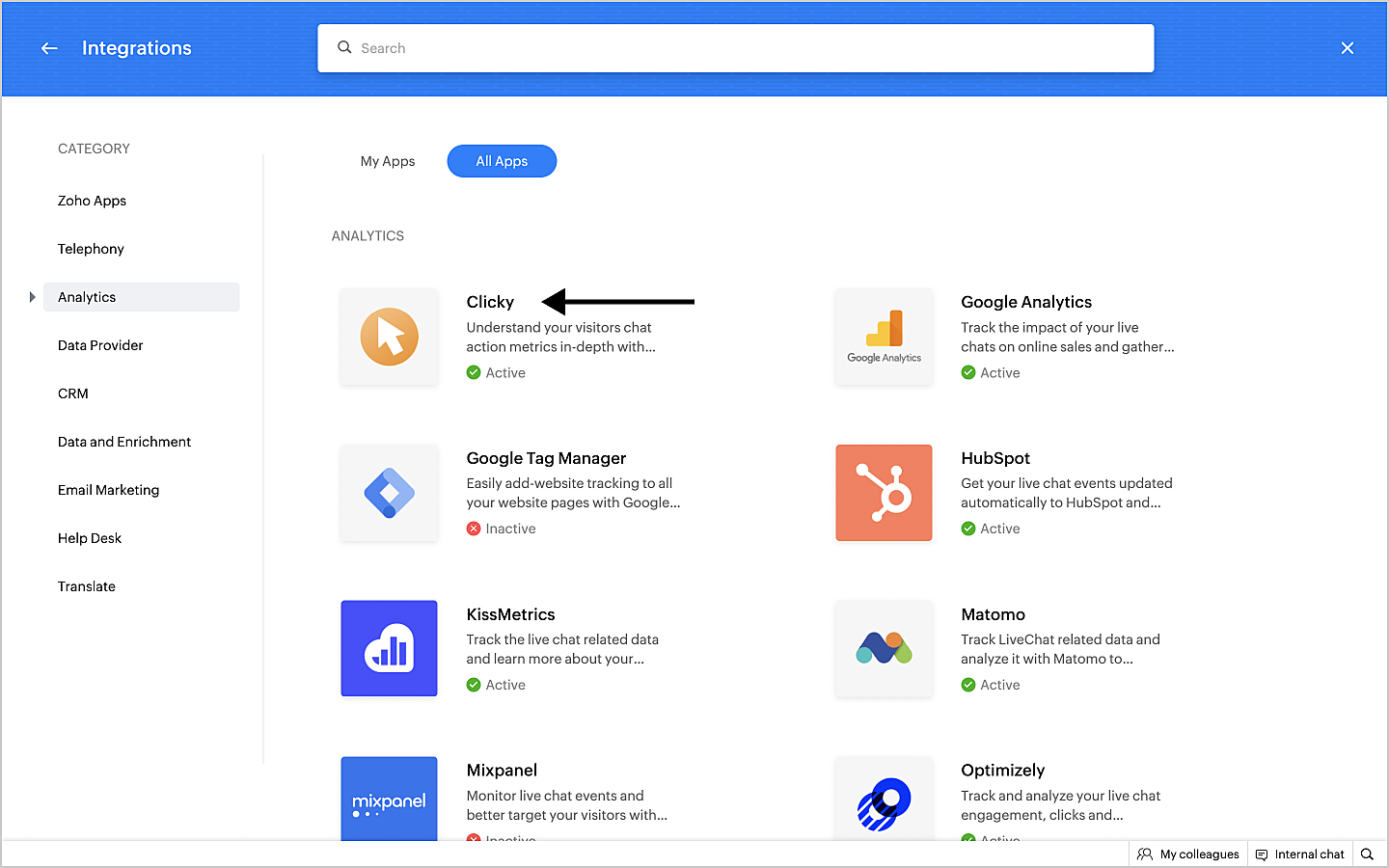Open the Google Analytics logo tile
This screenshot has height=868, width=1389.
click(x=884, y=337)
